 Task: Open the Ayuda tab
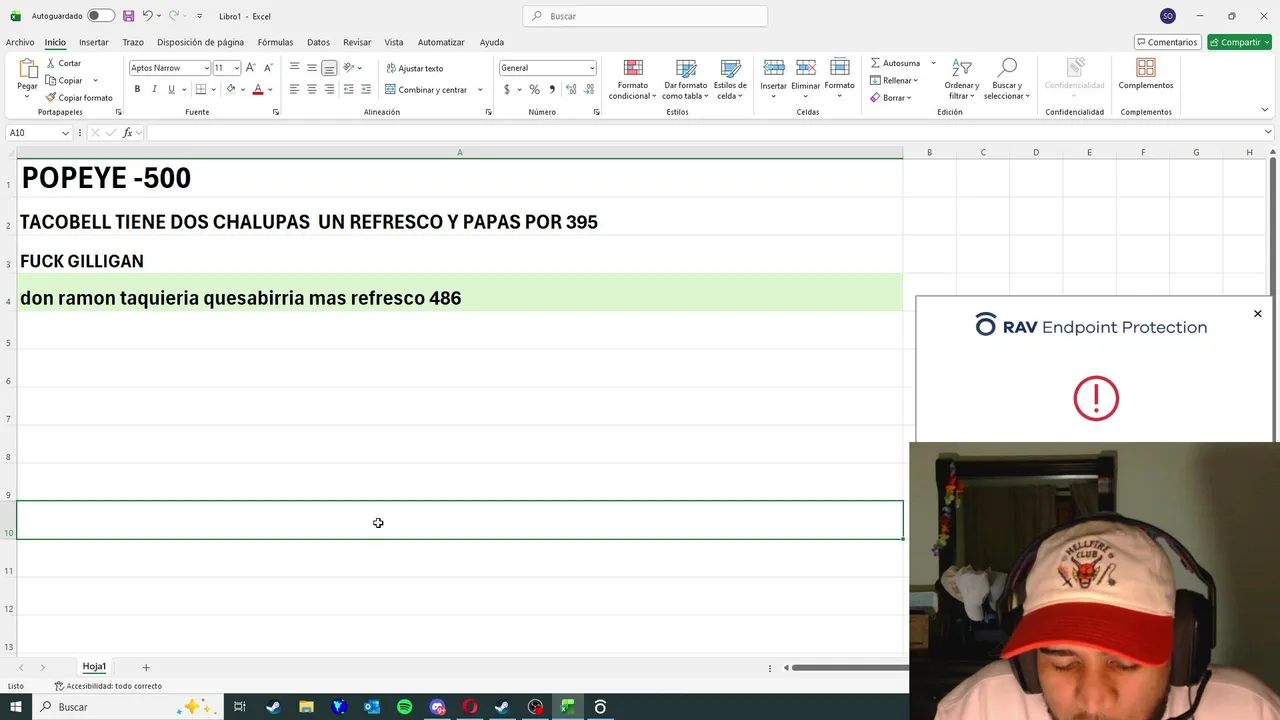[491, 42]
